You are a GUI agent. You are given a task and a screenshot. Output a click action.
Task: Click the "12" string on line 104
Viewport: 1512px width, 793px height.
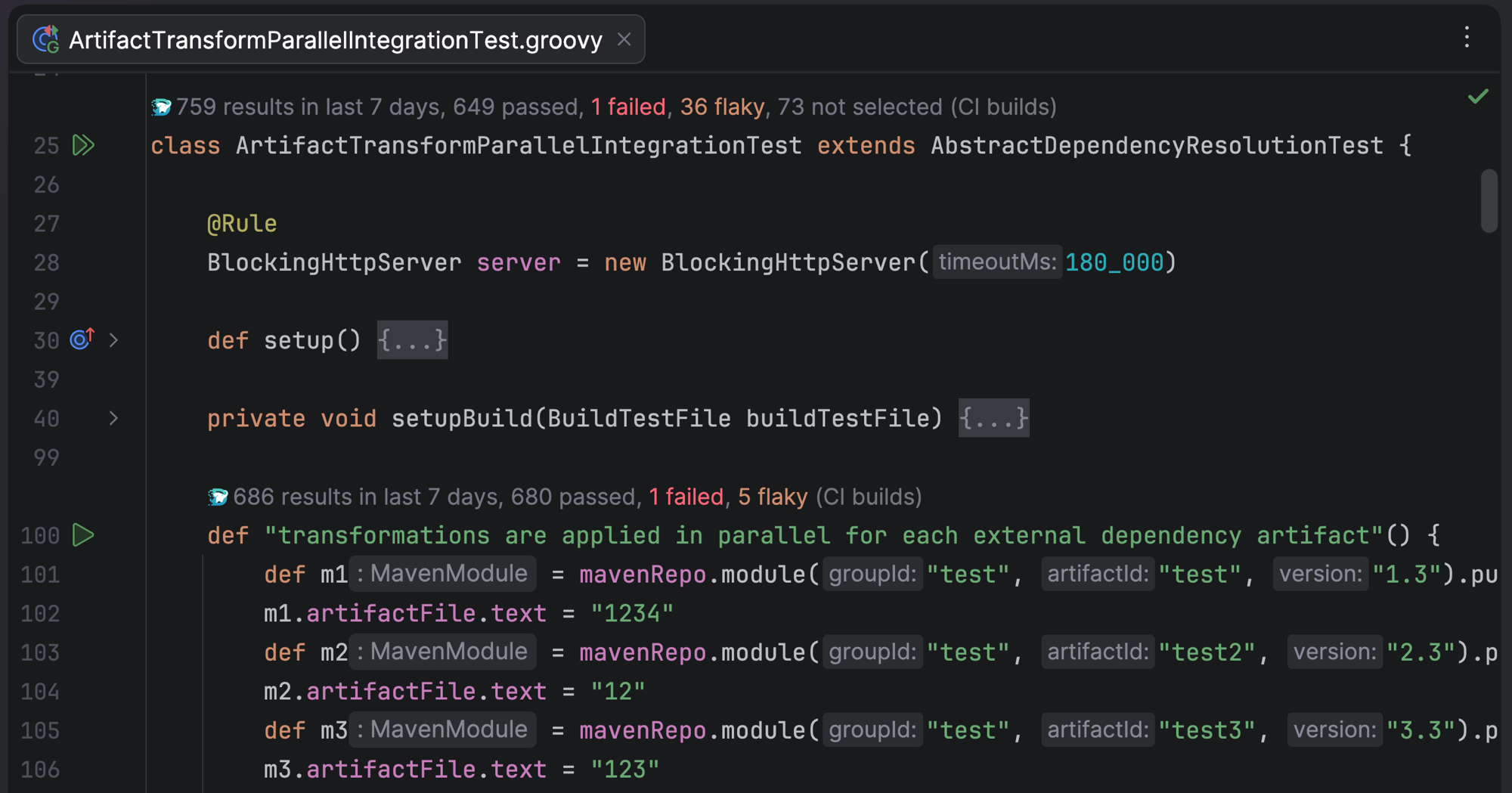point(618,691)
